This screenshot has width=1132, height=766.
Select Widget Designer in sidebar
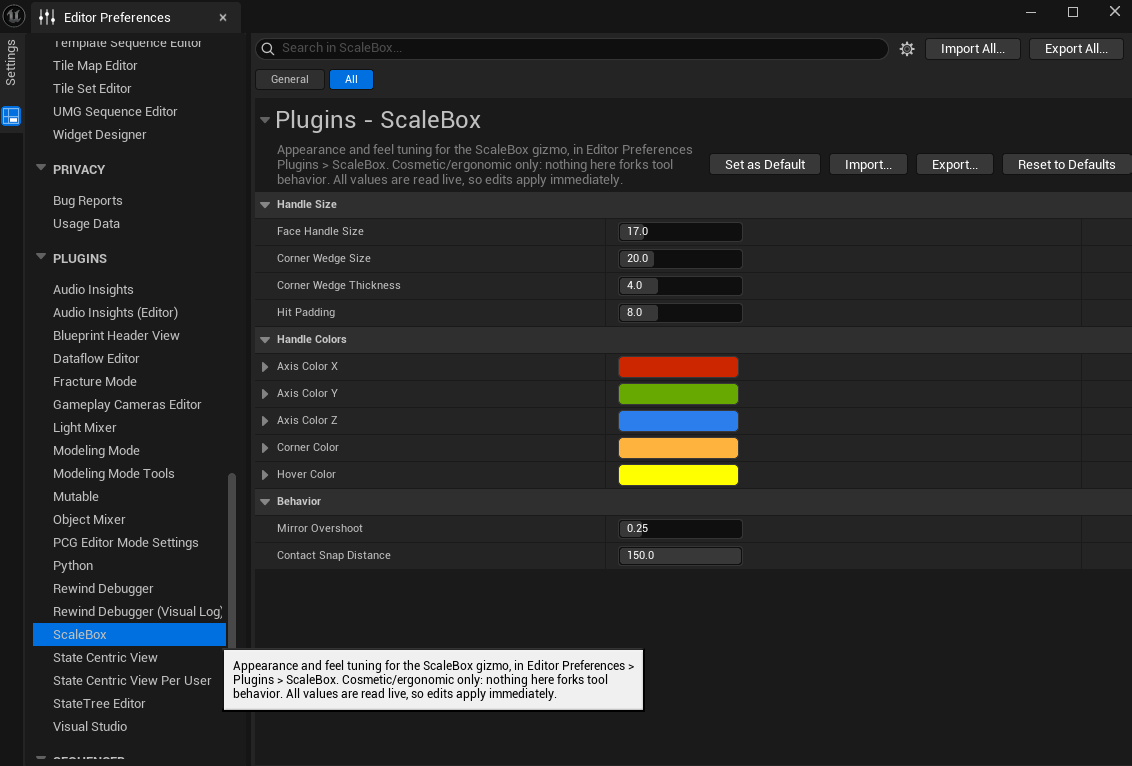100,135
